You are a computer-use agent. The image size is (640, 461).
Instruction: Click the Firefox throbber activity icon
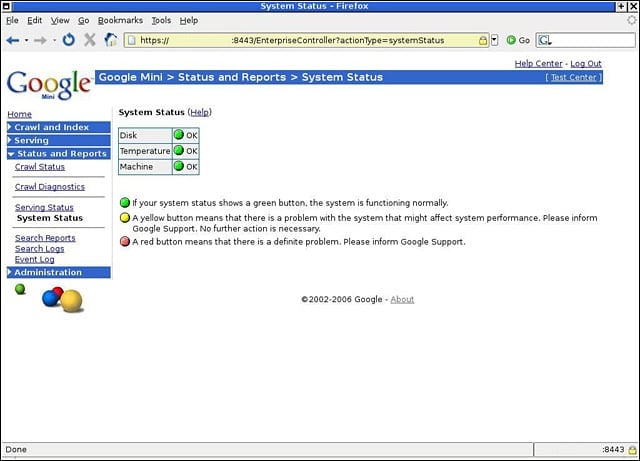(x=632, y=20)
